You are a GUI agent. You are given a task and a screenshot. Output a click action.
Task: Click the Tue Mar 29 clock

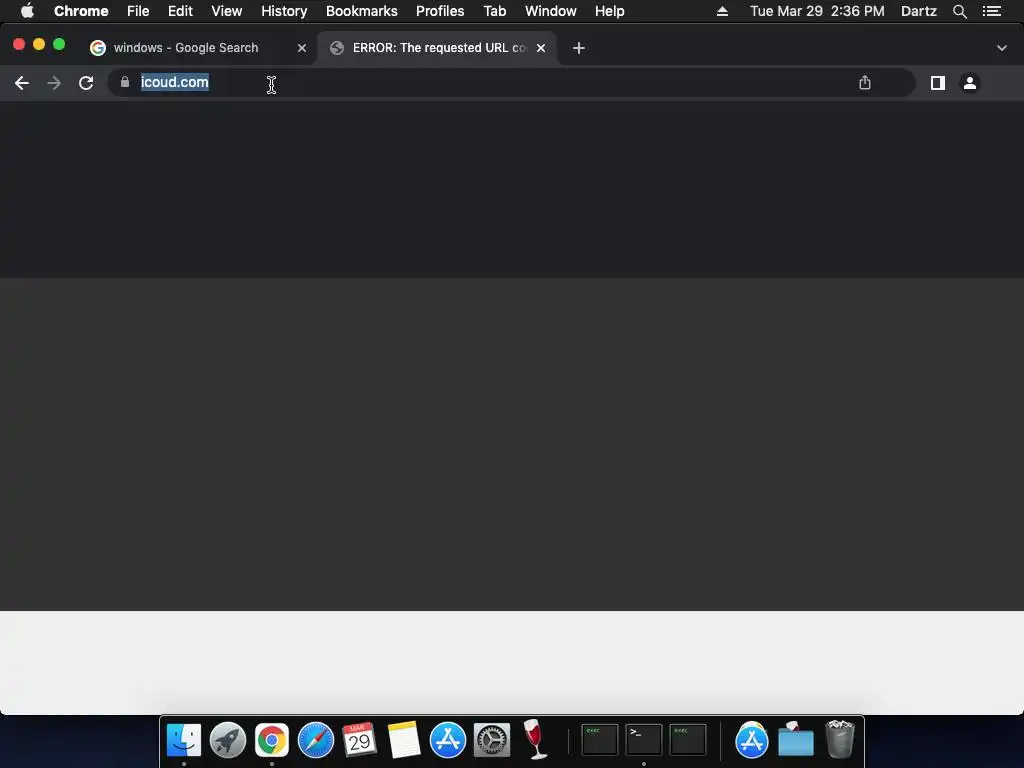coord(817,11)
